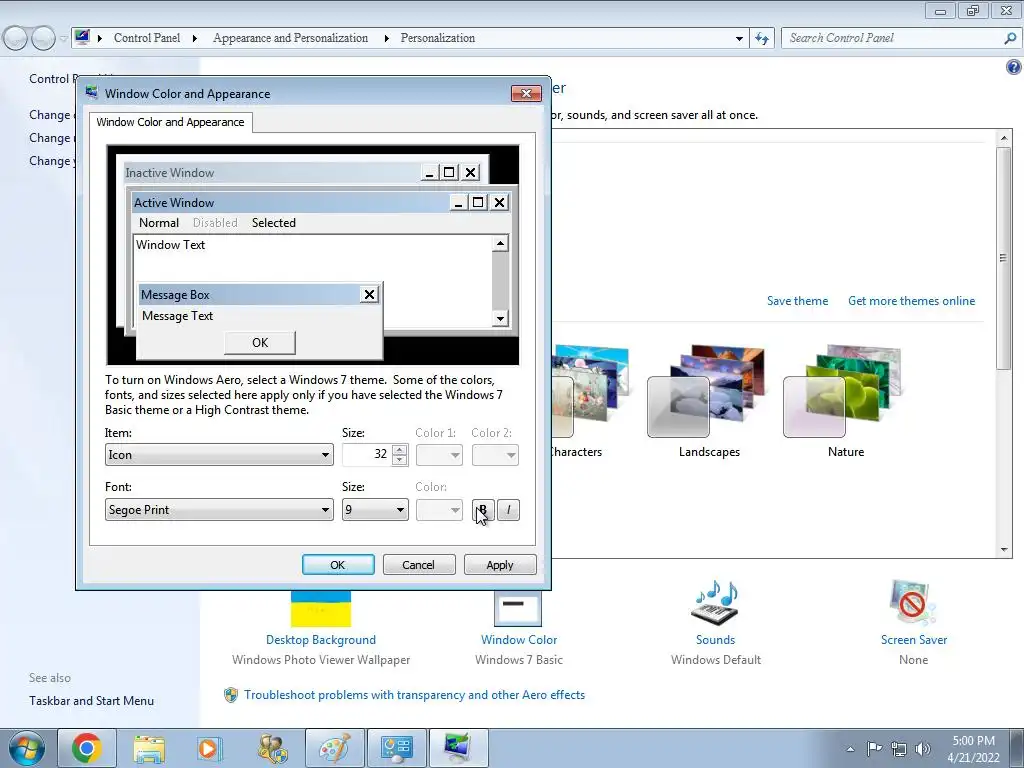The height and width of the screenshot is (768, 1024).
Task: Show hidden tray icons arrow
Action: click(850, 749)
